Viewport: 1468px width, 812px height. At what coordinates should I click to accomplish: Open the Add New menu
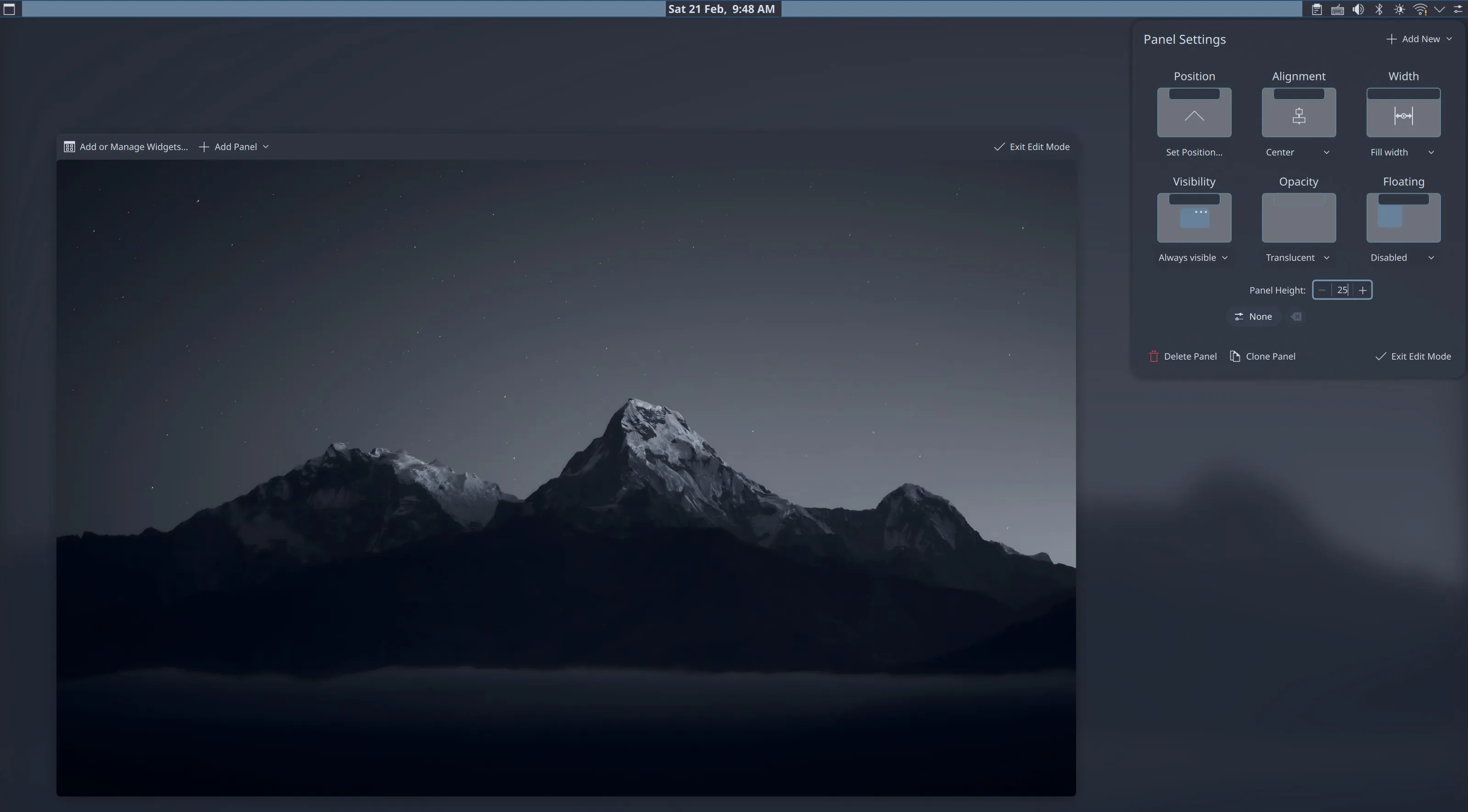coord(1419,39)
